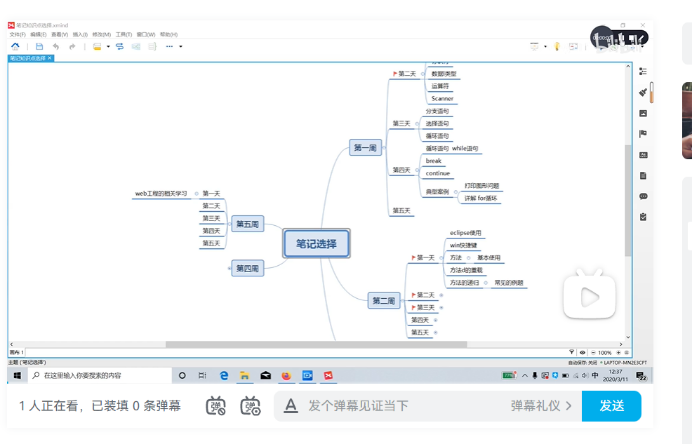Open the task info clipboard panel

tap(643, 217)
